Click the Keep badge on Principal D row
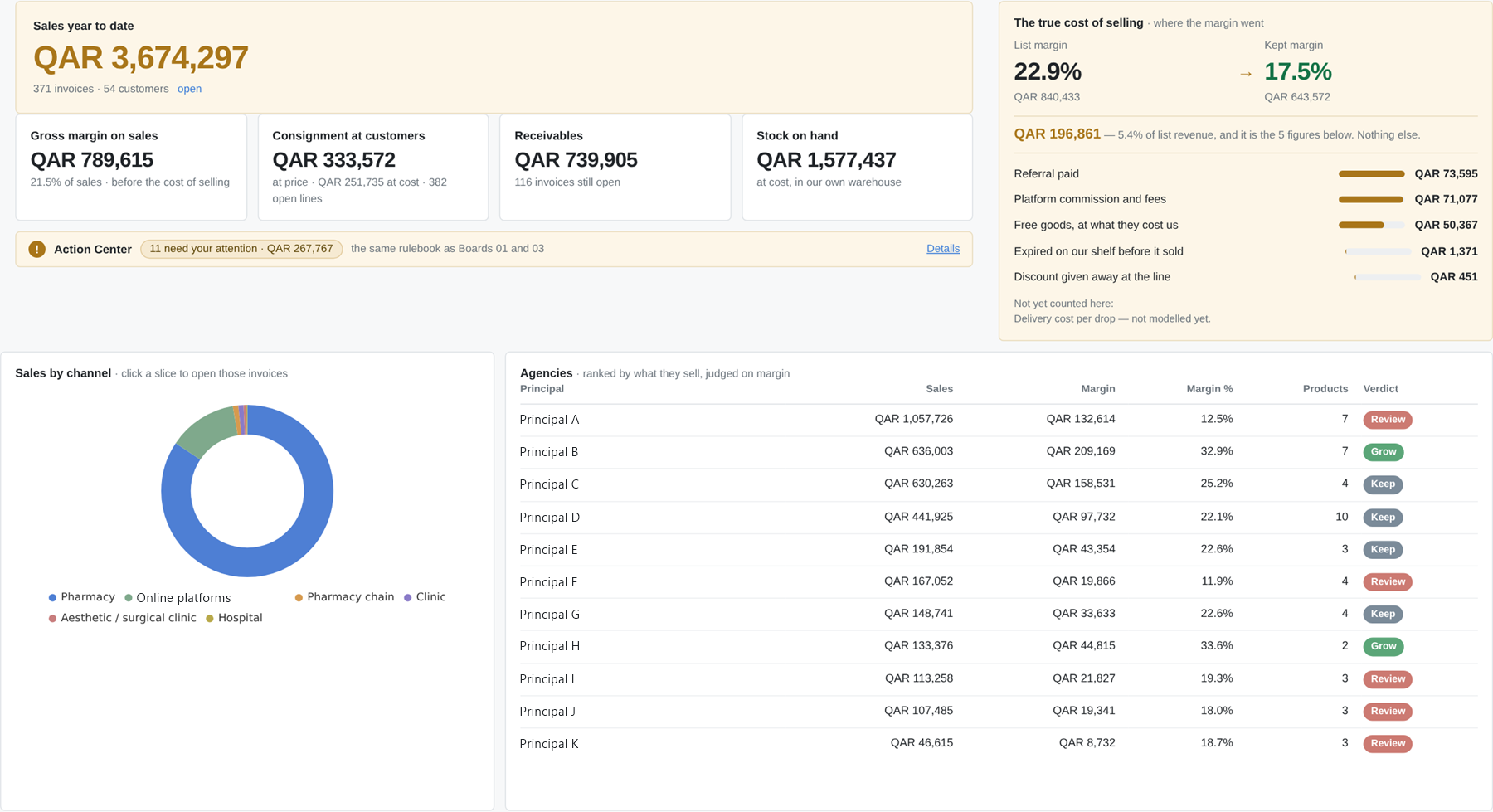This screenshot has height=812, width=1493. [x=1383, y=518]
